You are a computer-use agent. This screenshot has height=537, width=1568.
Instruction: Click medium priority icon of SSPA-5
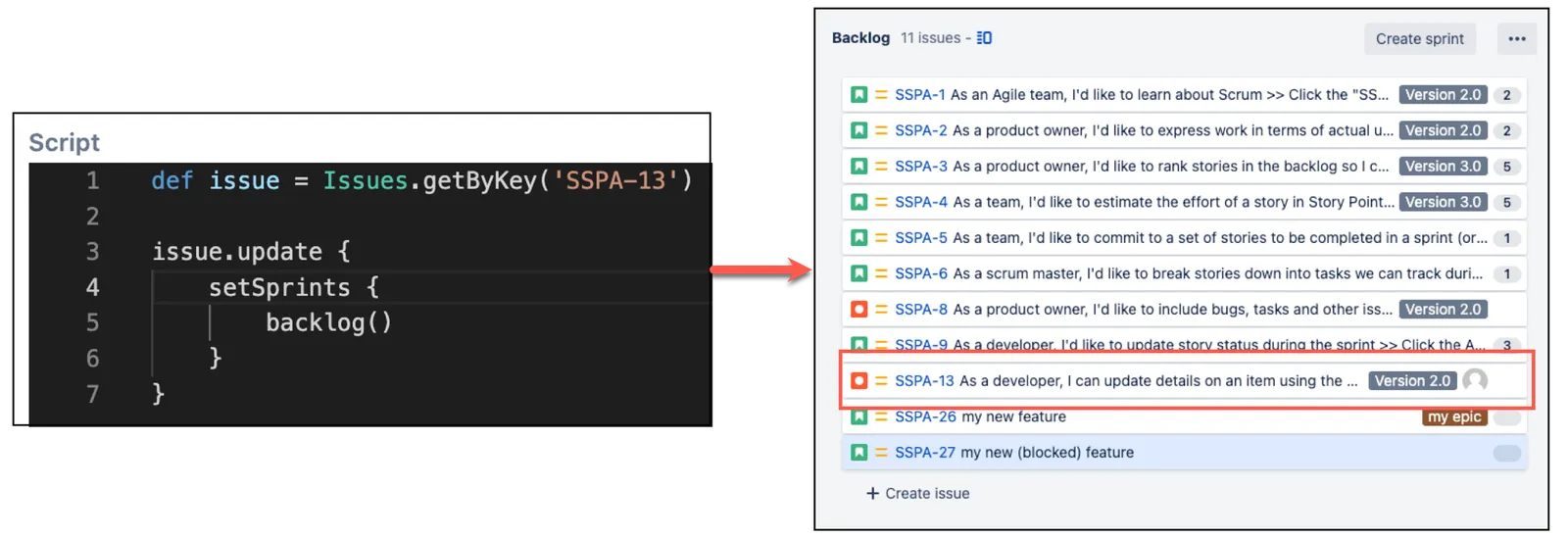(x=881, y=238)
